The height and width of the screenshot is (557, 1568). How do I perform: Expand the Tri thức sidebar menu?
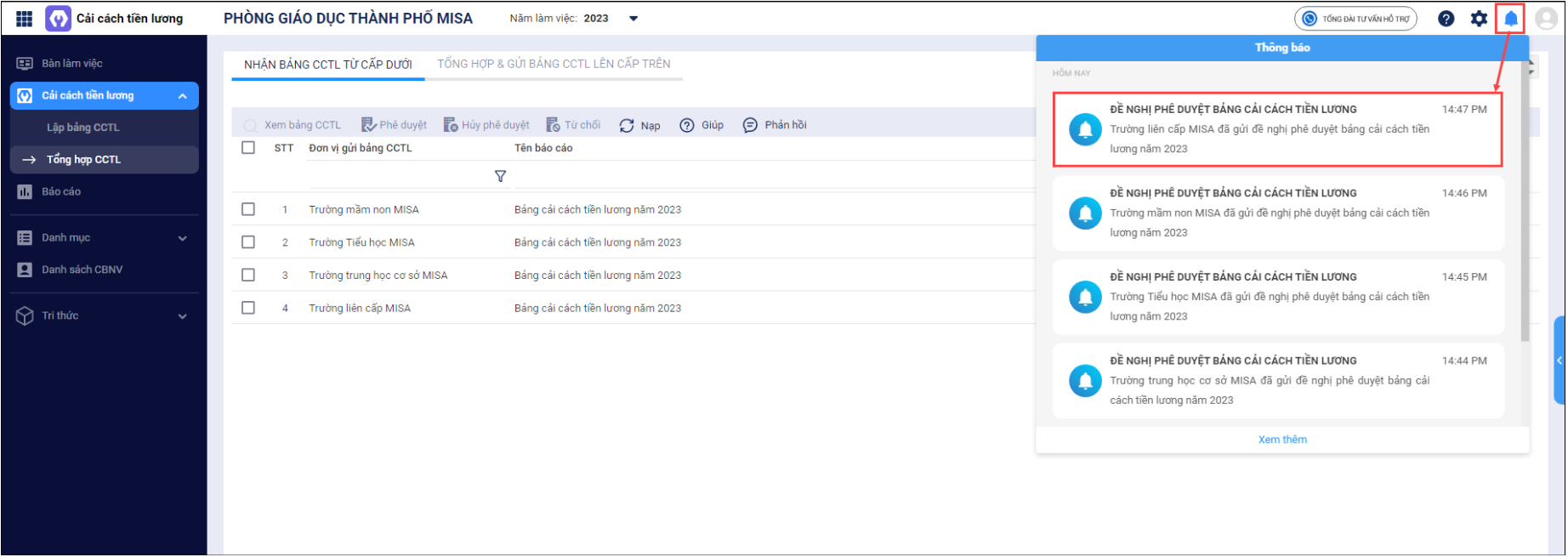pyautogui.click(x=183, y=316)
